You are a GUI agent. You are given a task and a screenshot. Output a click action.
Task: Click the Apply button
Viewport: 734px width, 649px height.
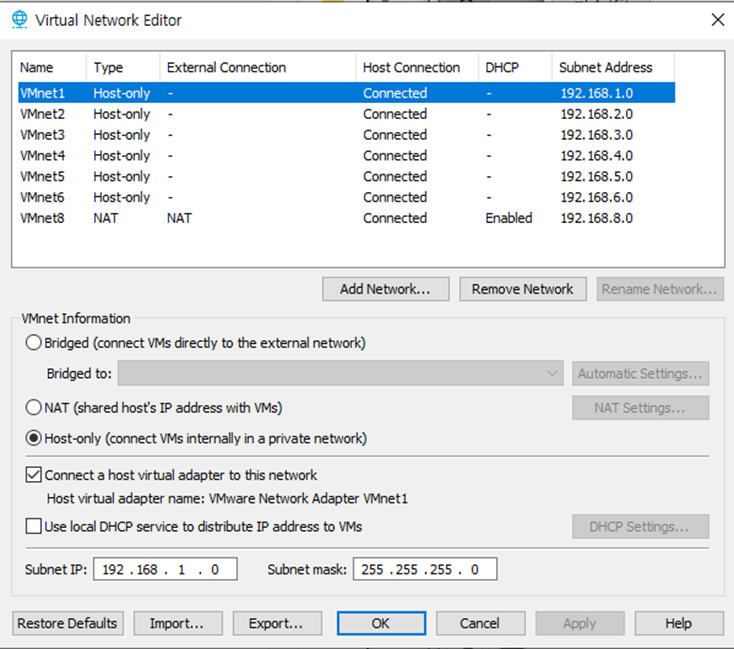tap(580, 623)
